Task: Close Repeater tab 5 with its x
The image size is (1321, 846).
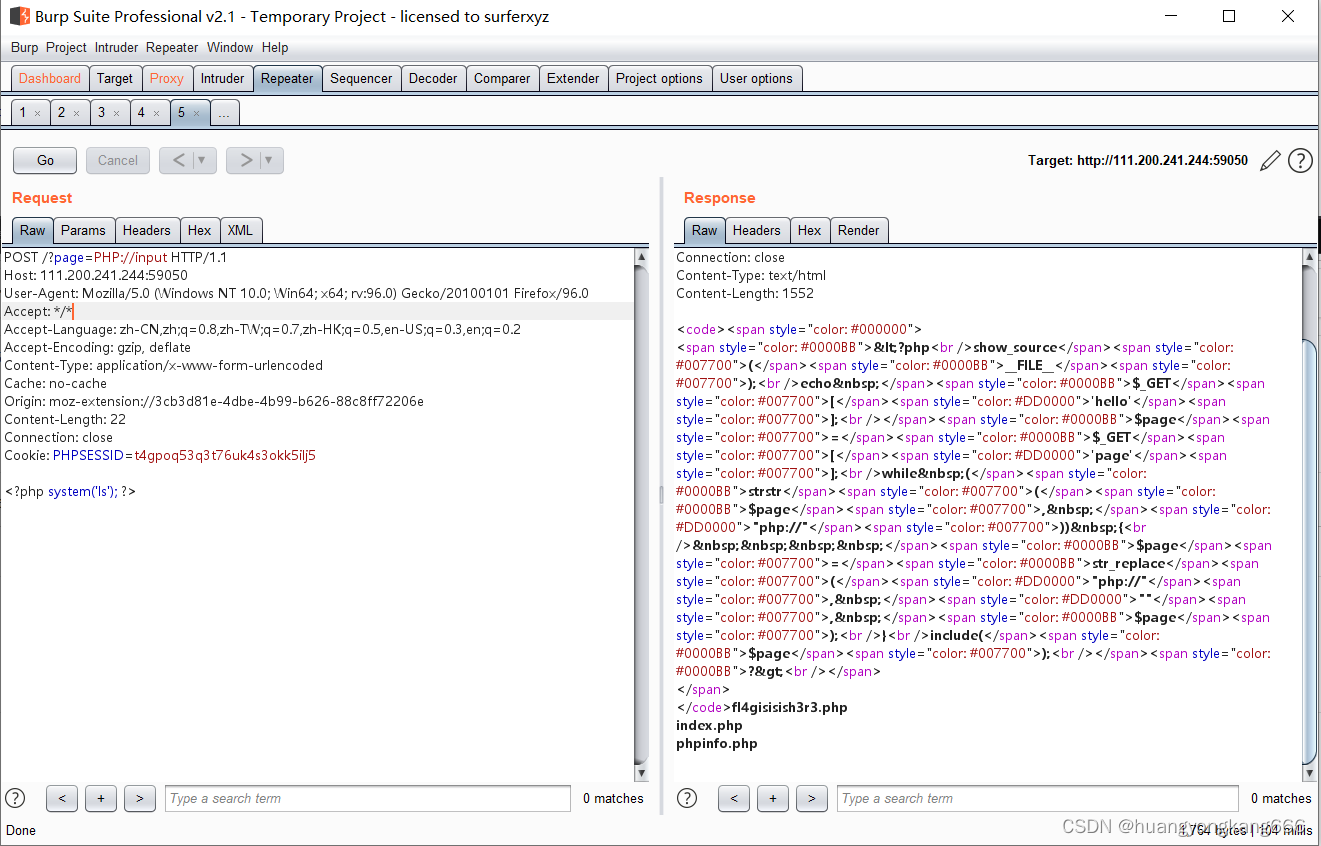Action: (x=196, y=113)
